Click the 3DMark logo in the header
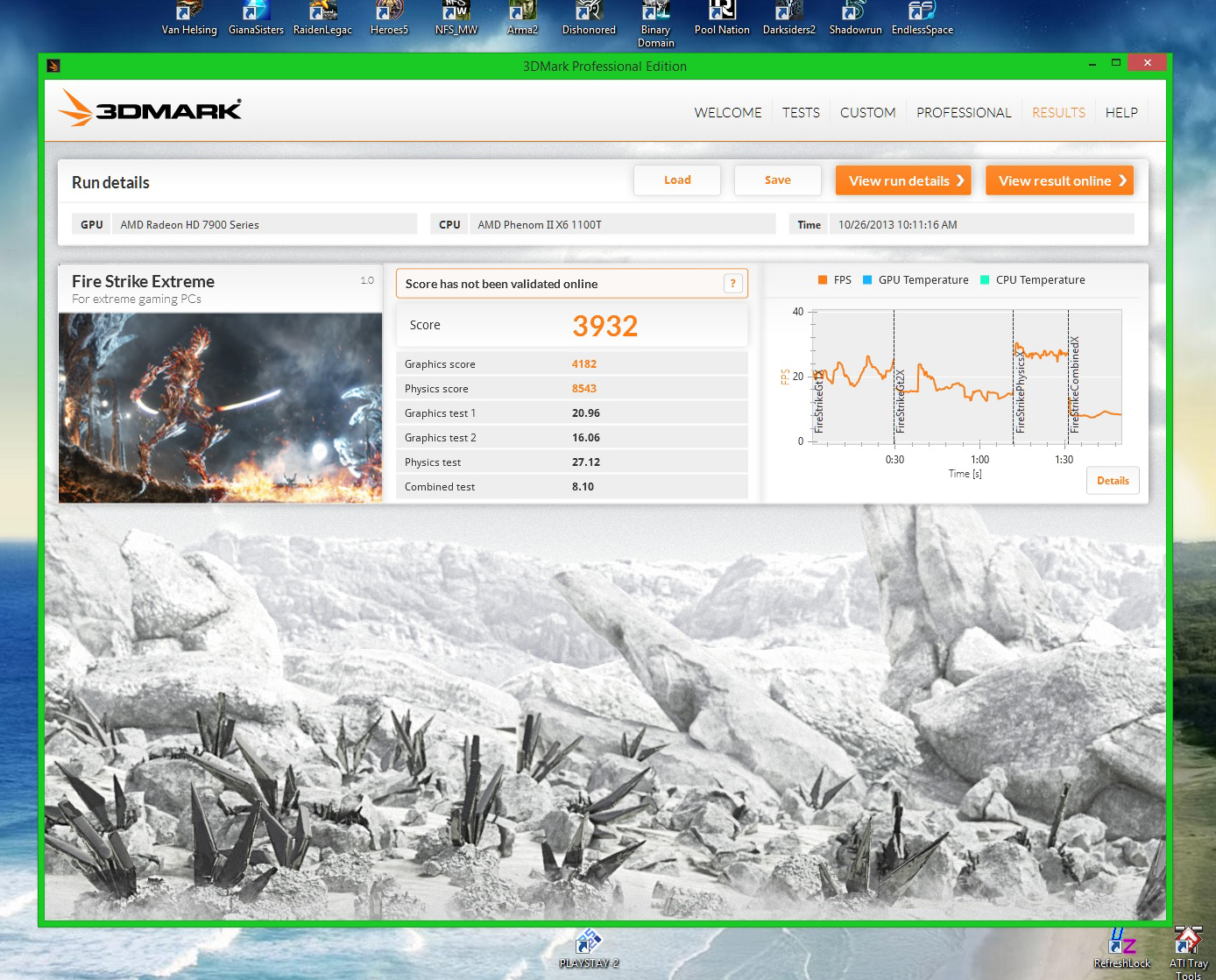The image size is (1216, 980). pyautogui.click(x=150, y=109)
